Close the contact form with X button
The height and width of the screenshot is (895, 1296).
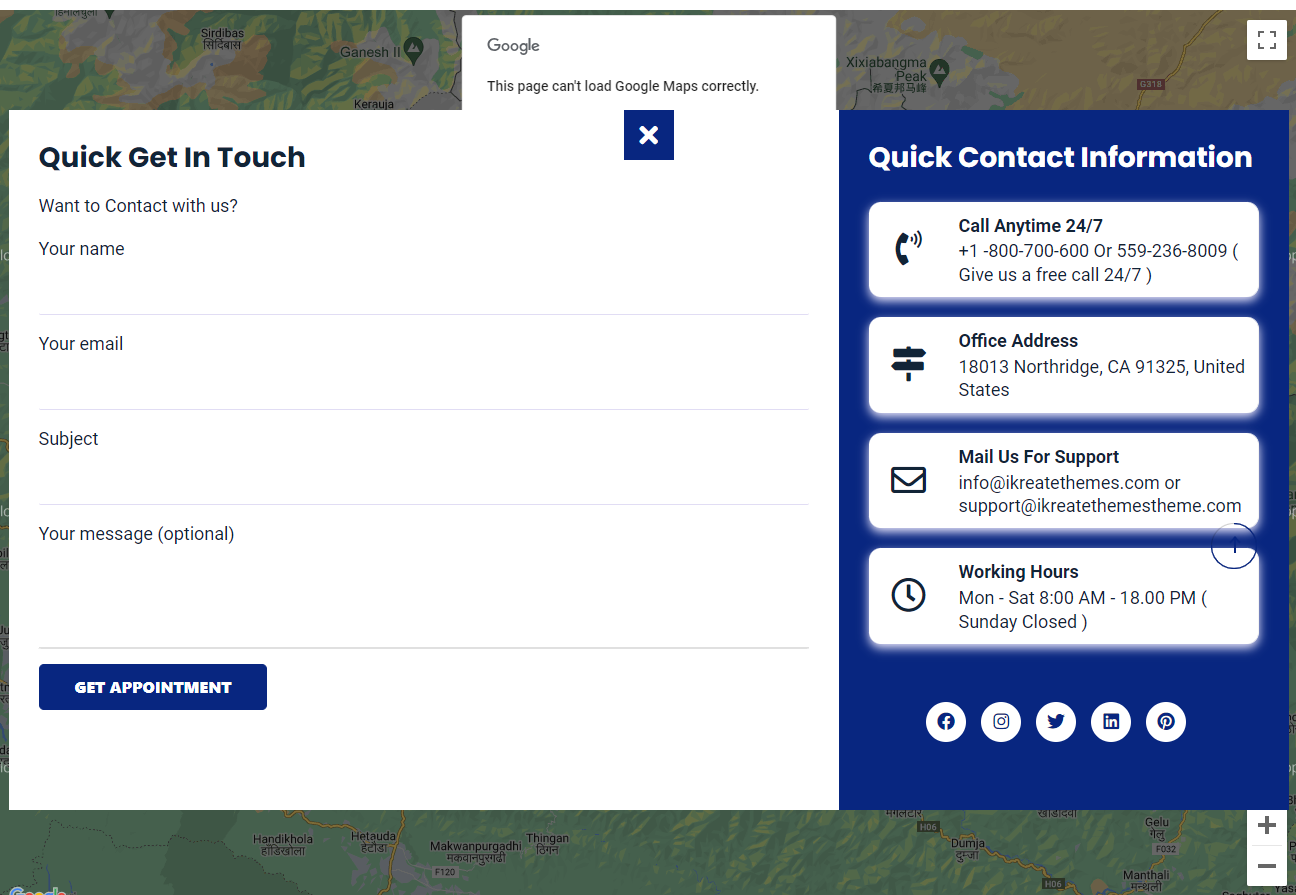pos(648,135)
